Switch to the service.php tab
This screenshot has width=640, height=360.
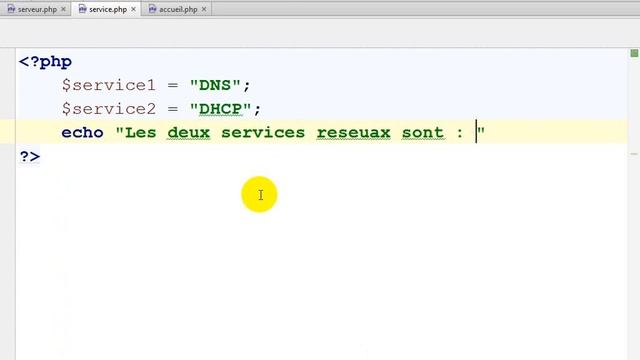point(108,9)
